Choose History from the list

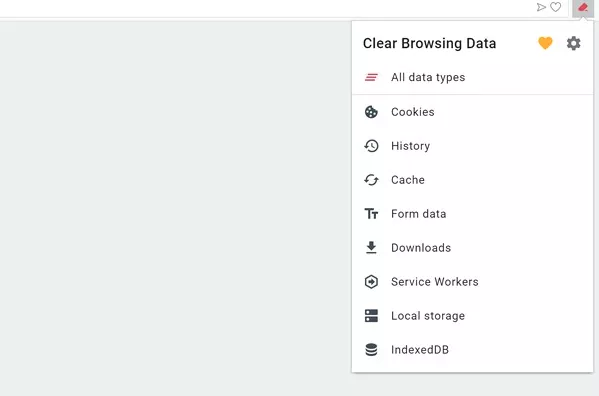click(x=473, y=146)
